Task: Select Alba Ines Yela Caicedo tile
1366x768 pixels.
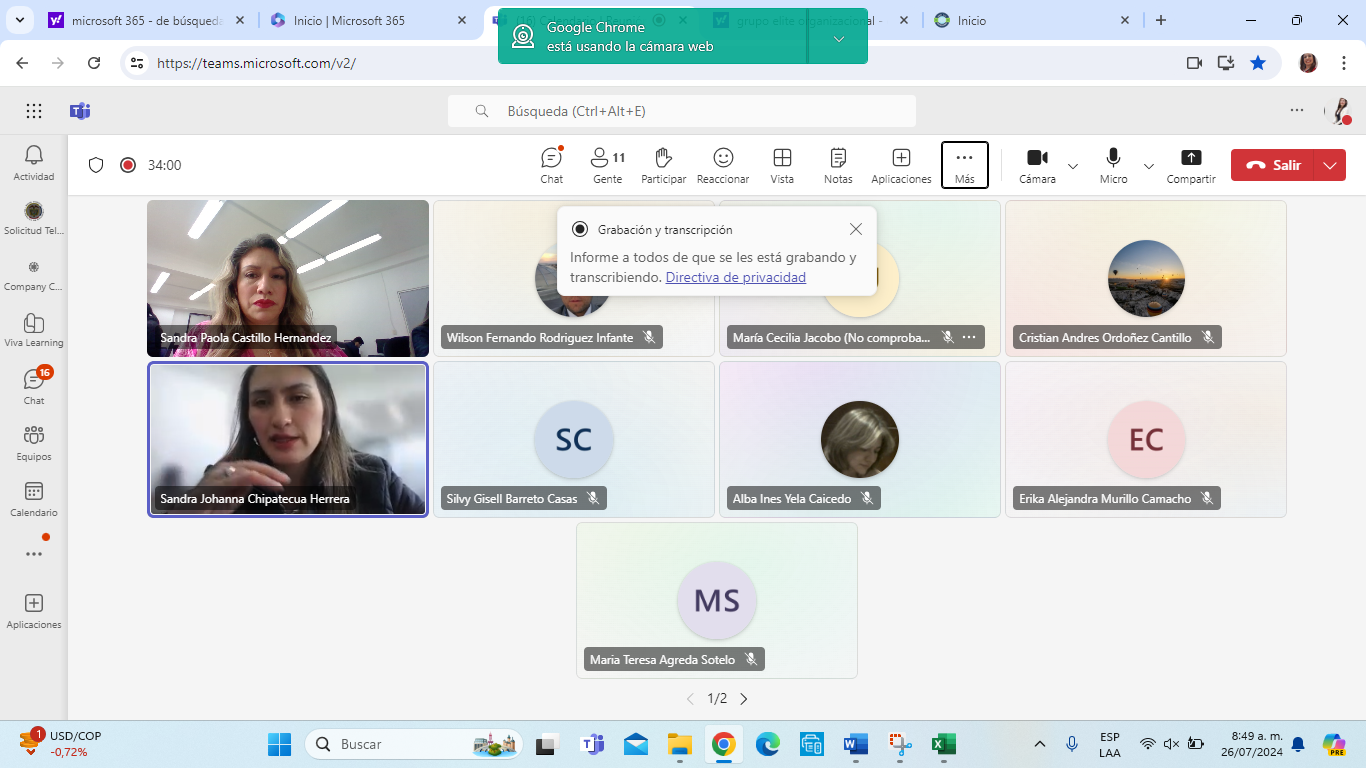Action: point(860,439)
